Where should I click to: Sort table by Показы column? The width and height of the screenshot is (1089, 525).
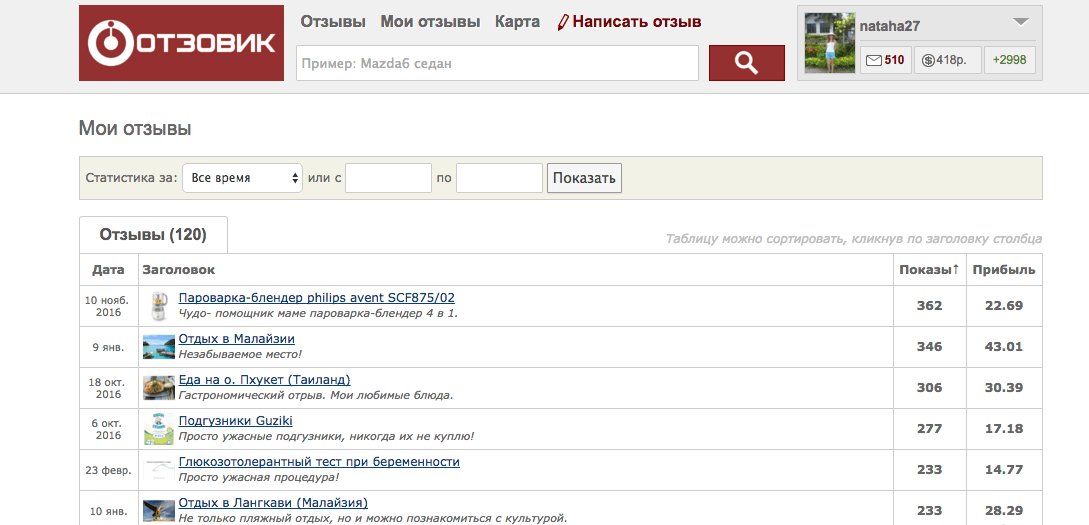click(929, 269)
